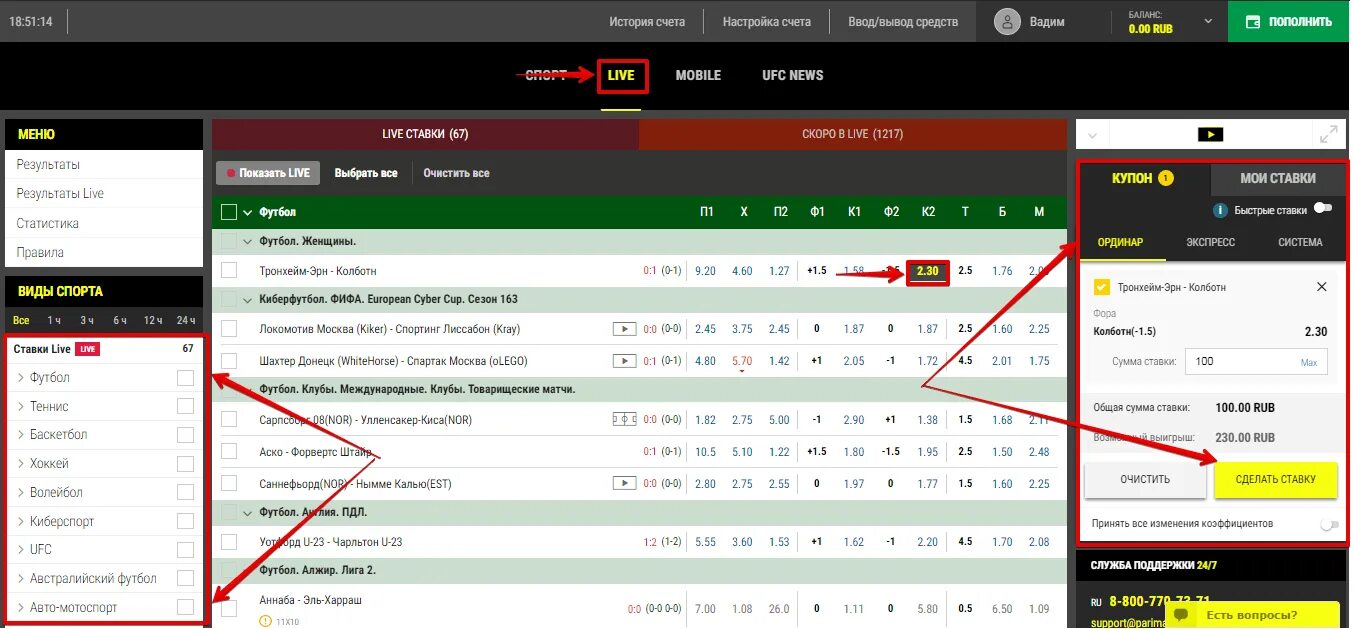Expand the video player to fullscreen
The image size is (1354, 629).
point(1329,134)
